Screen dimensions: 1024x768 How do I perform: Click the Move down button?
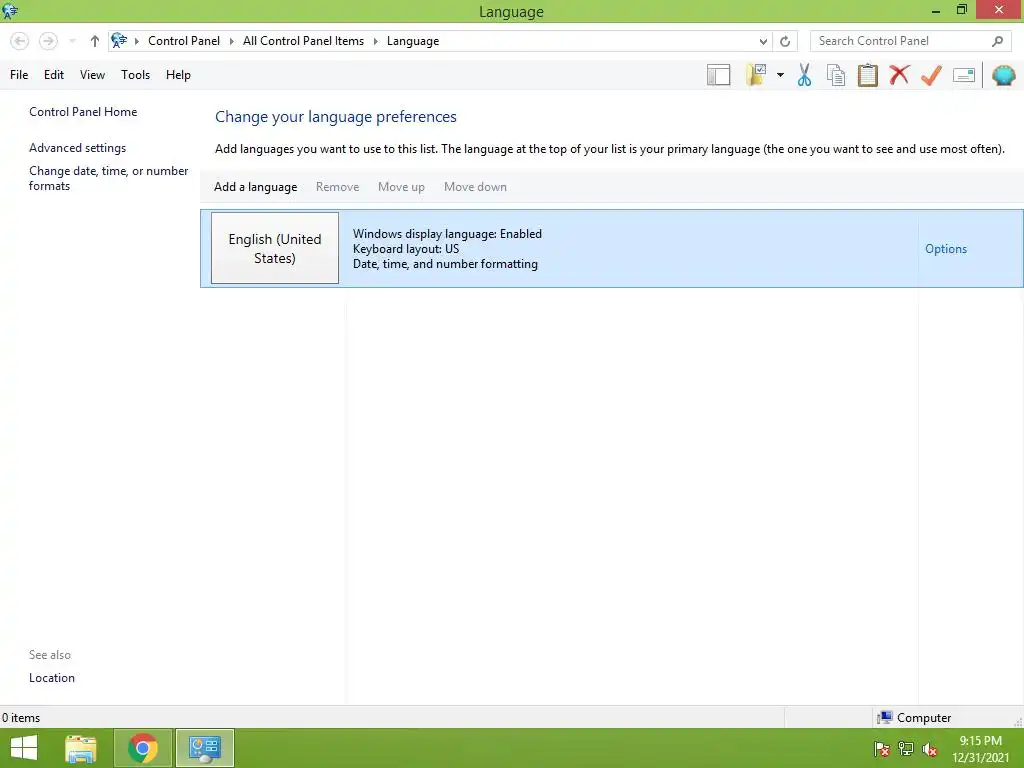(x=475, y=187)
